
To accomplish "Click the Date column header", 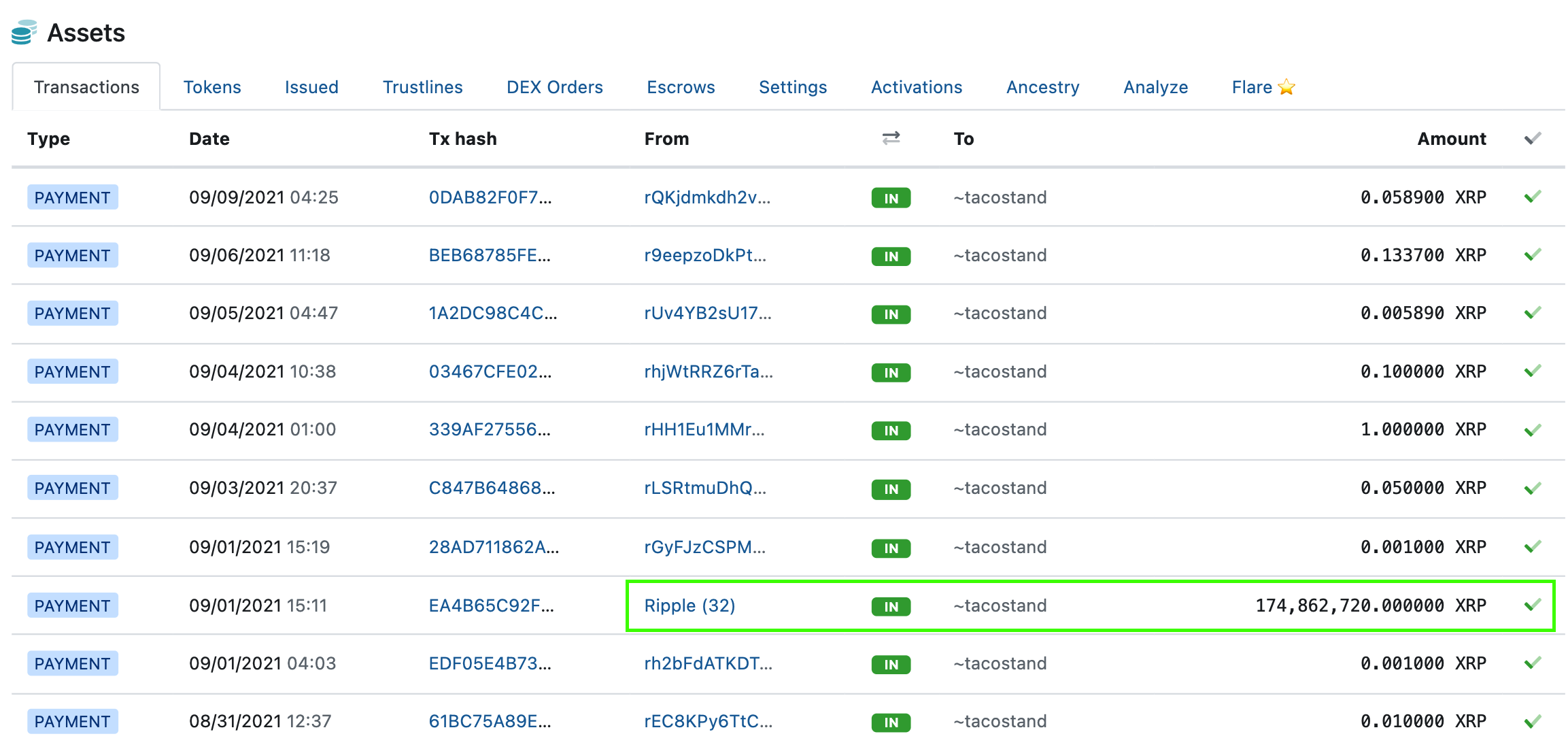I will [209, 139].
